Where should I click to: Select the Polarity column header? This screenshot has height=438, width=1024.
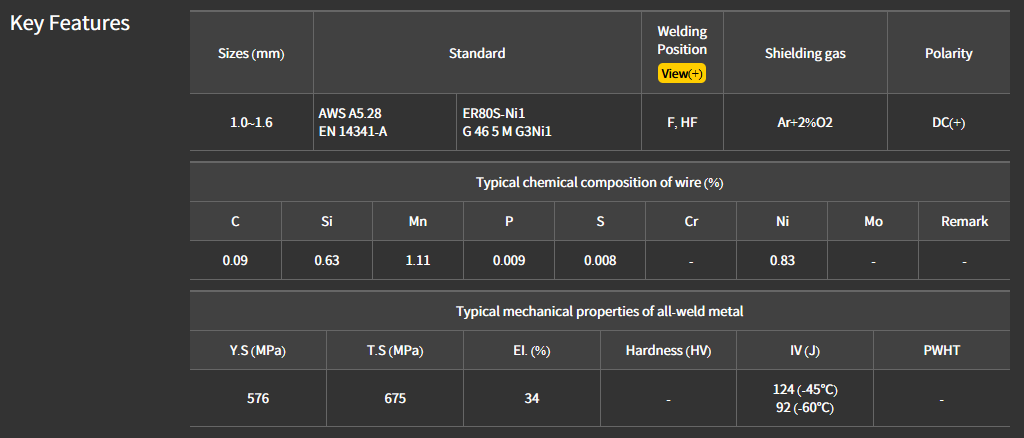pos(948,54)
